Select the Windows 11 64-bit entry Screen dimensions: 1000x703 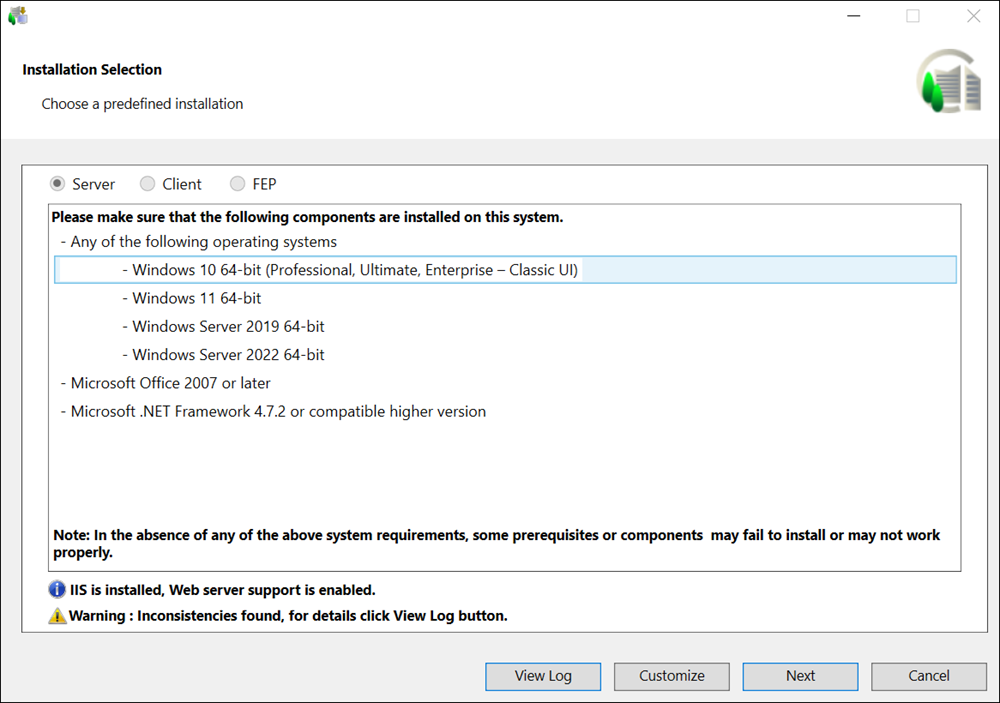click(196, 298)
